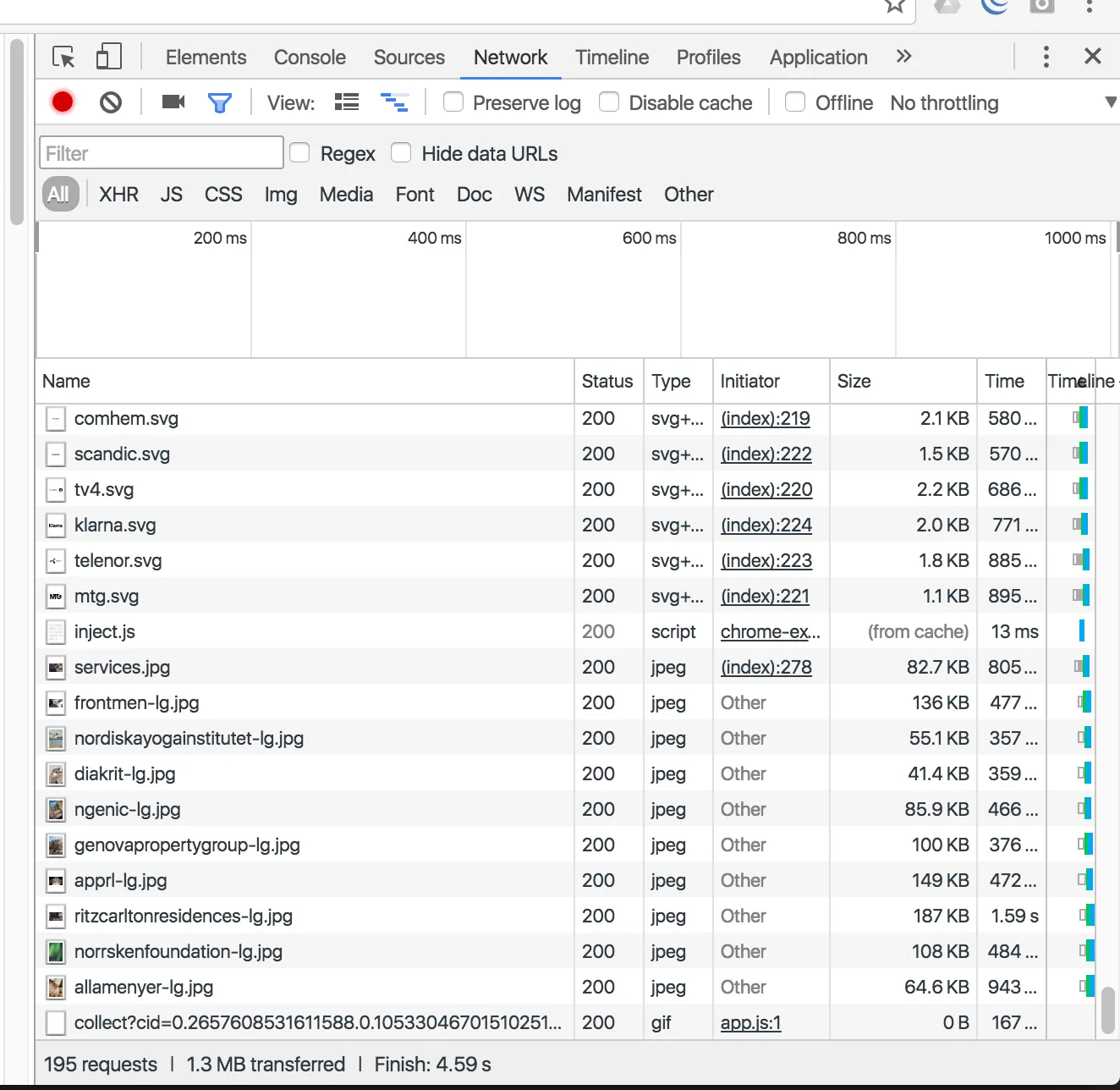1120x1090 pixels.
Task: Toggle the device toolbar icon
Action: click(108, 57)
